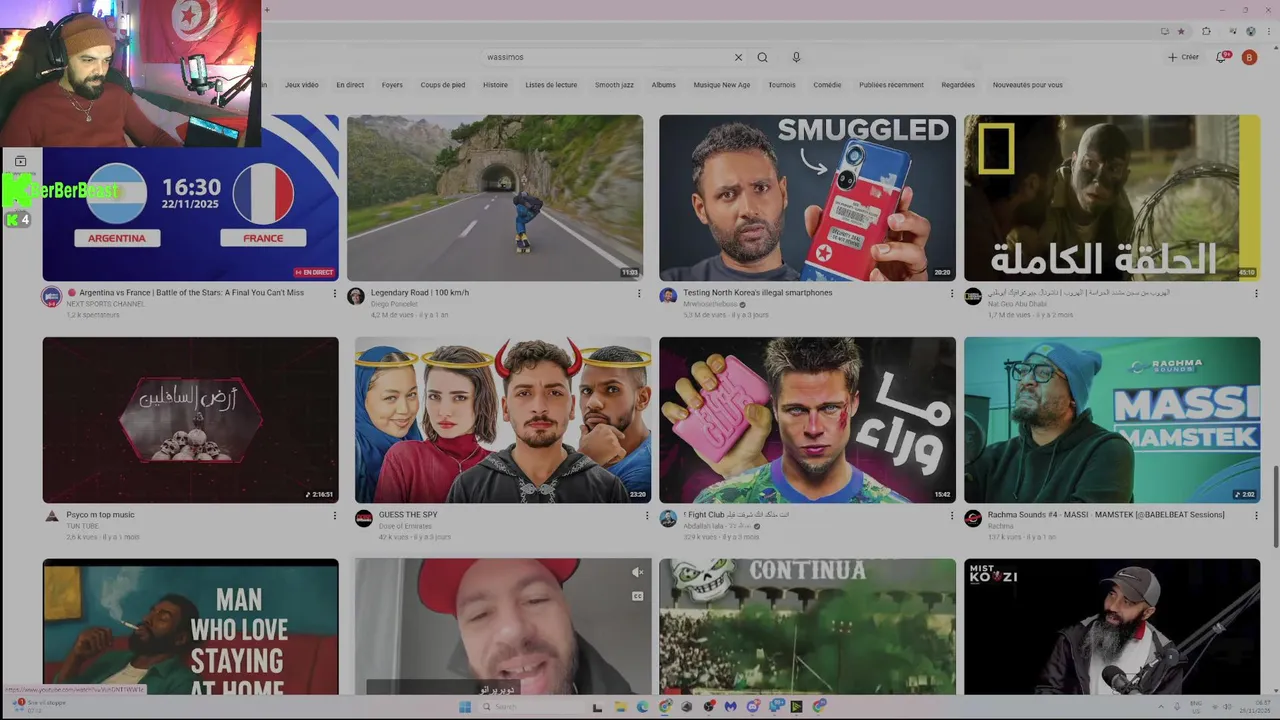This screenshot has height=720, width=1280.
Task: Open the Fight Club video thumbnail
Action: [x=807, y=420]
